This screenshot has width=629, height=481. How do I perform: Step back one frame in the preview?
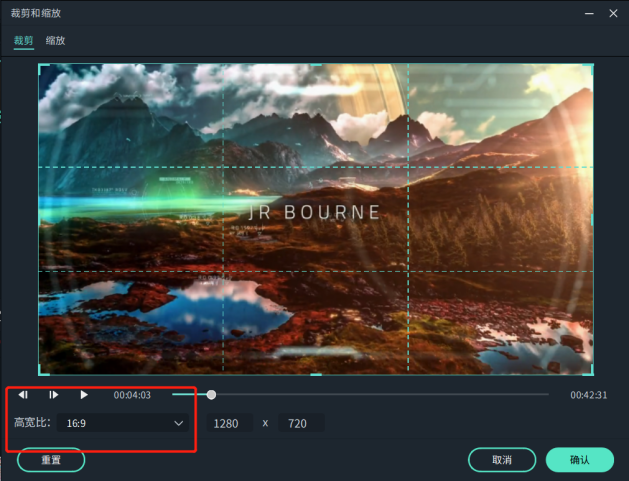[23, 395]
